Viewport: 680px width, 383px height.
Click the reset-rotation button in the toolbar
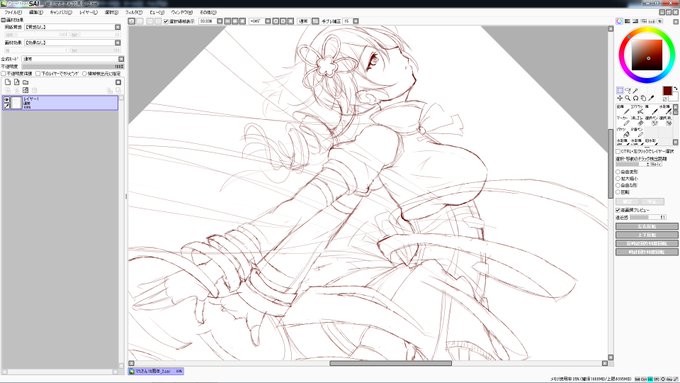click(x=291, y=21)
